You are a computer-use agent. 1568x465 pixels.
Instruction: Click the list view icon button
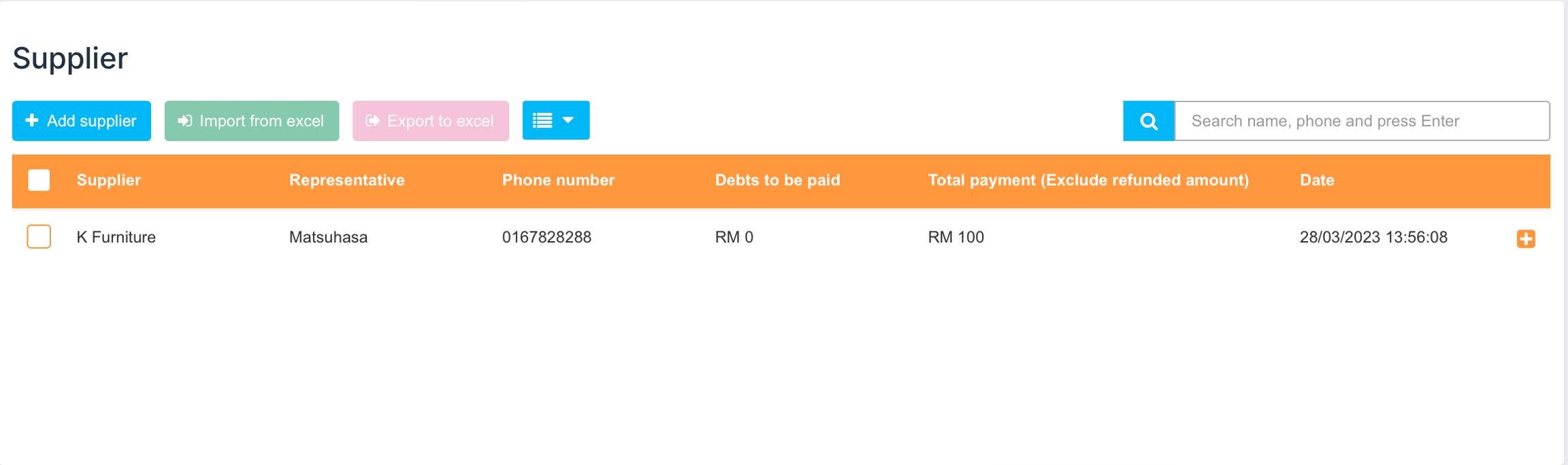click(542, 121)
